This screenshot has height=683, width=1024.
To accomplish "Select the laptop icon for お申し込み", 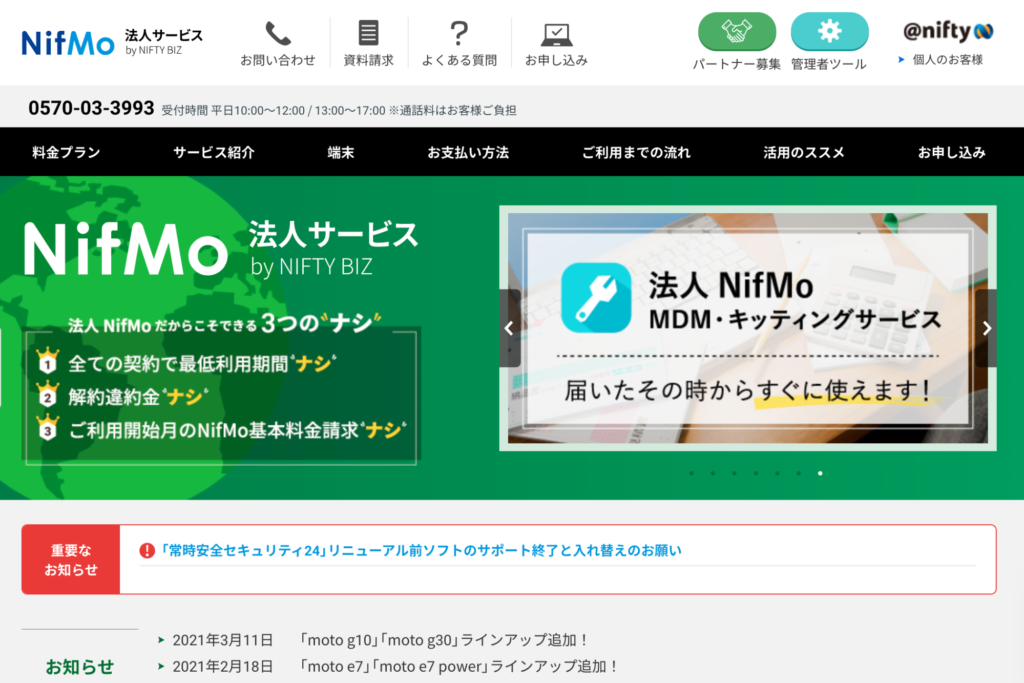I will coord(556,34).
